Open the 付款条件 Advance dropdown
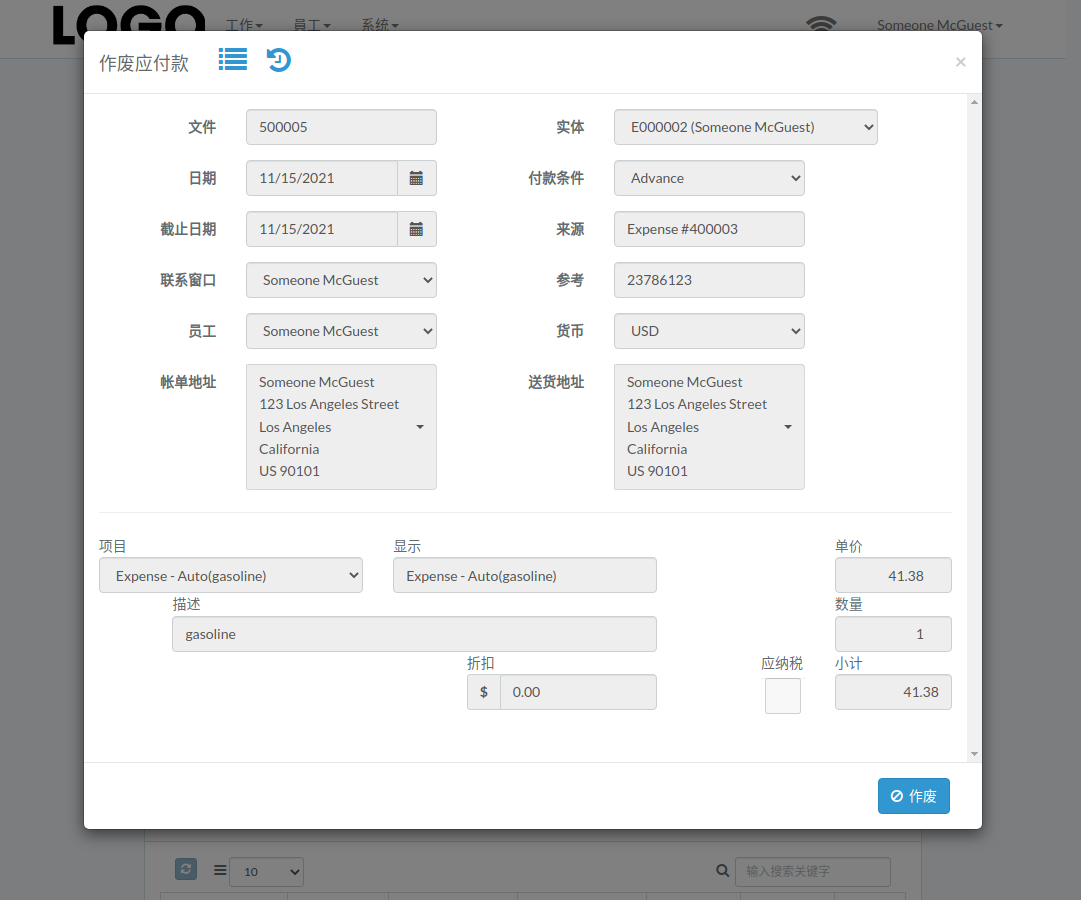The width and height of the screenshot is (1081, 900). click(709, 178)
